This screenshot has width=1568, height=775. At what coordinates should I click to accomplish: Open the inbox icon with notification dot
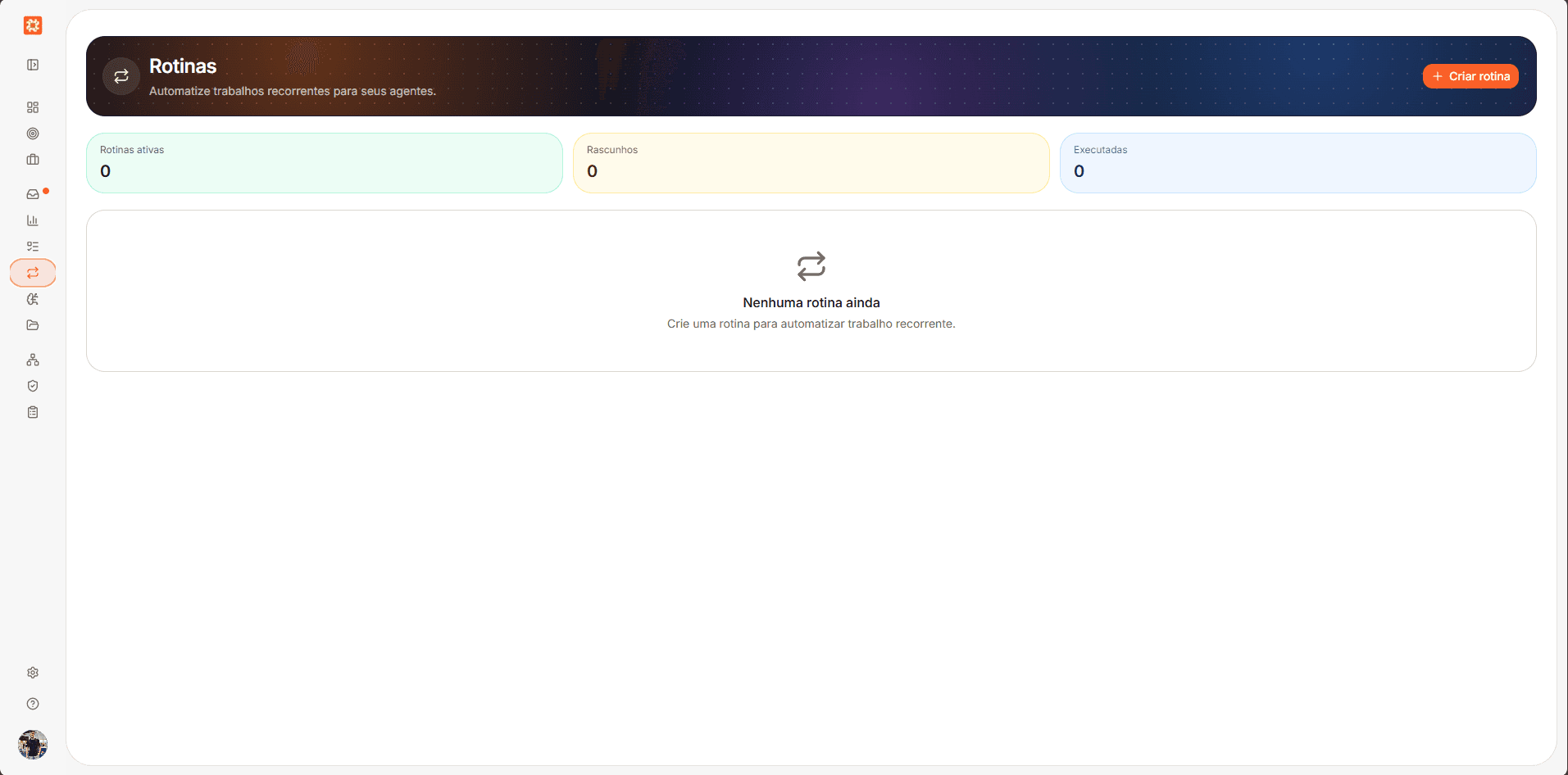pos(33,194)
